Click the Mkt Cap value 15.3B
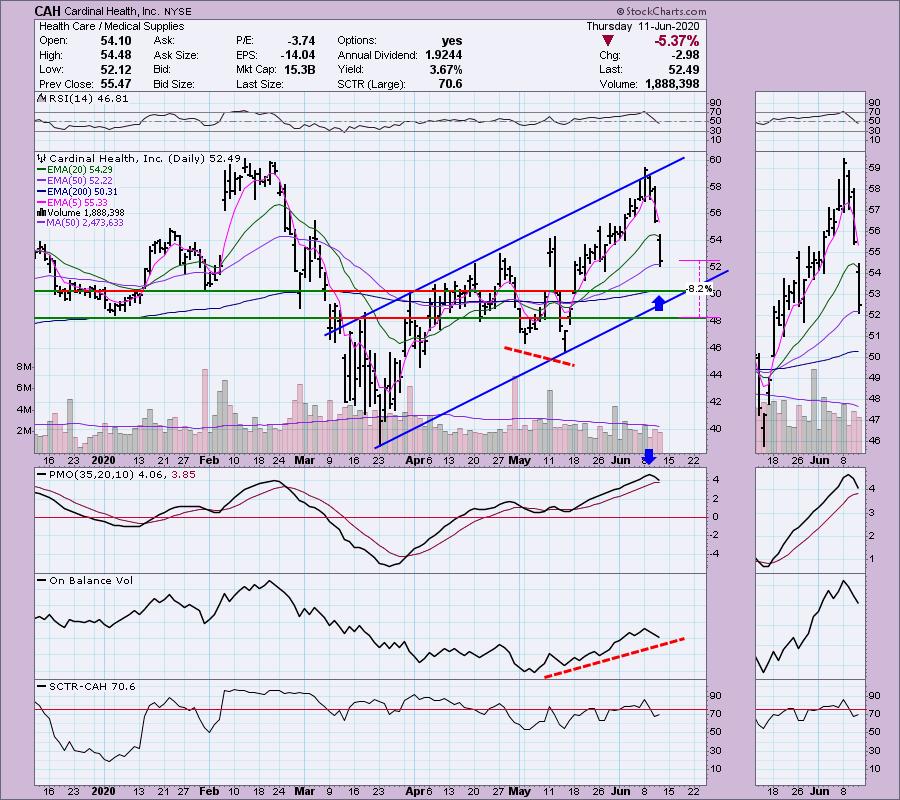This screenshot has height=800, width=900. point(299,69)
